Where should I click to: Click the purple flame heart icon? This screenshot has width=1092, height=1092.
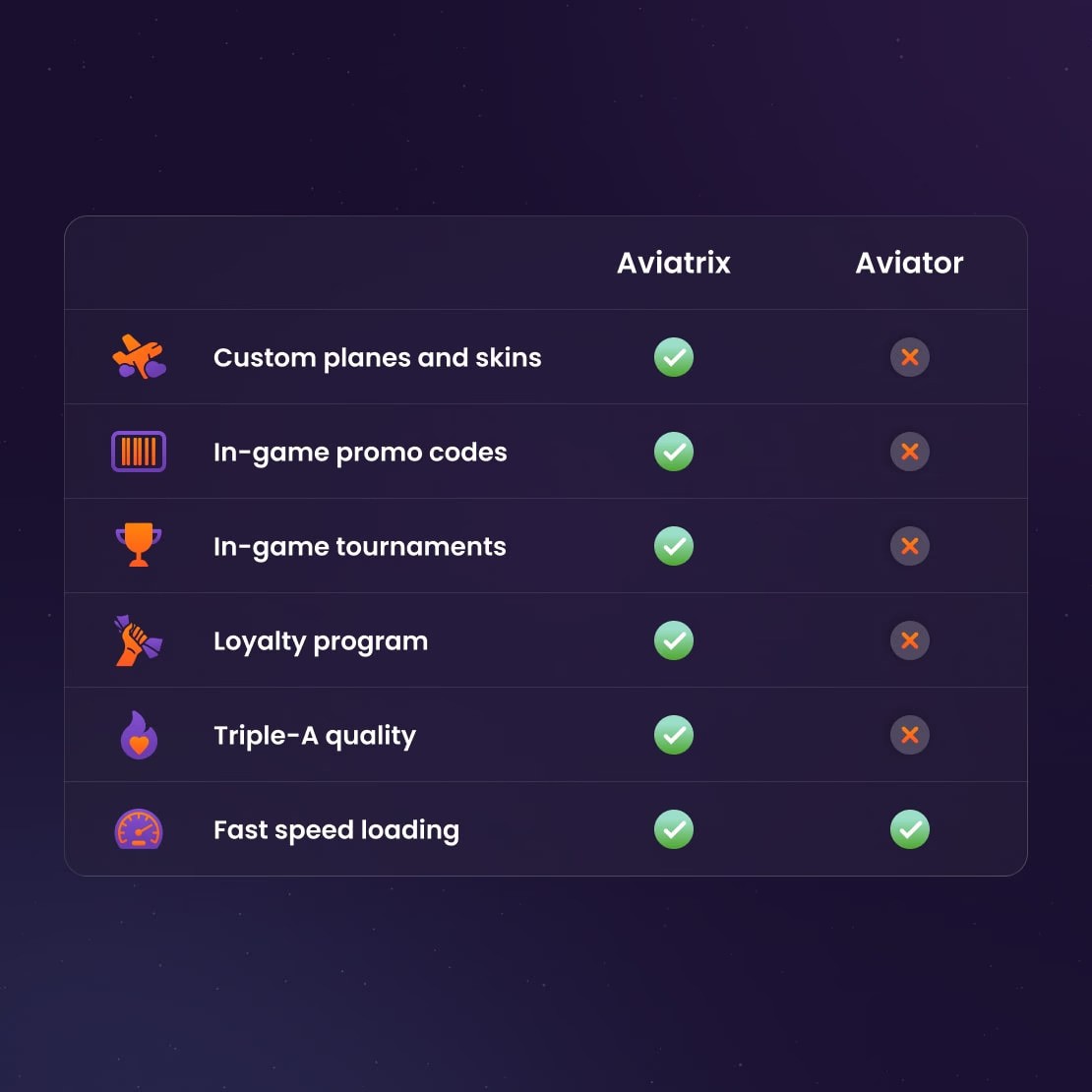pos(139,735)
